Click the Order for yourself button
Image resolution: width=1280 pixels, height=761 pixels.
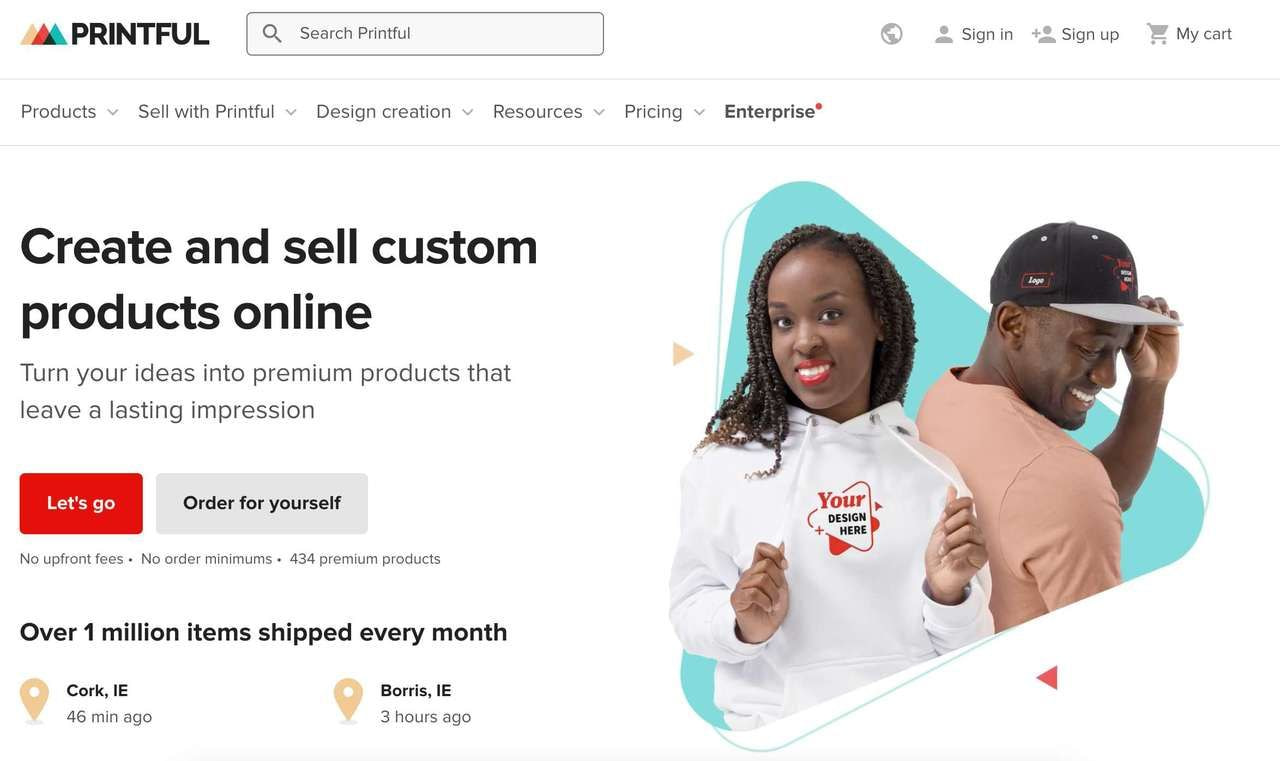click(262, 503)
